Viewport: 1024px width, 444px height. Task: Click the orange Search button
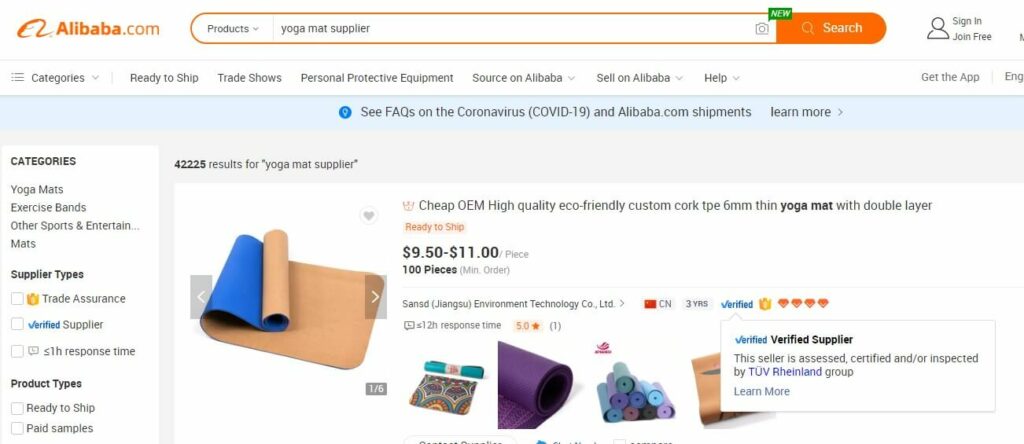pos(831,28)
